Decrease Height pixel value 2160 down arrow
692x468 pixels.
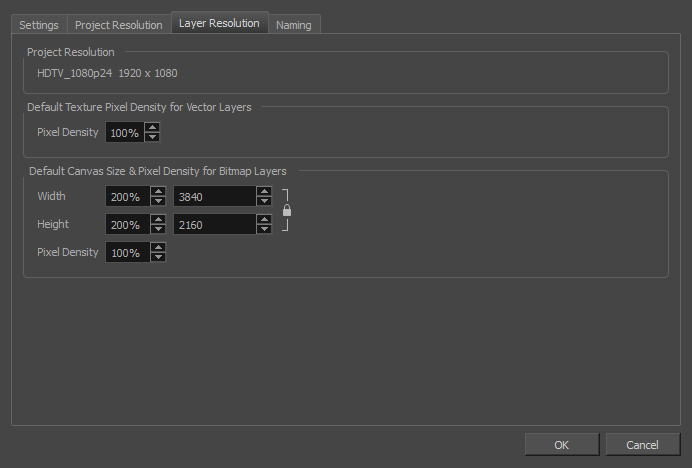pyautogui.click(x=264, y=229)
